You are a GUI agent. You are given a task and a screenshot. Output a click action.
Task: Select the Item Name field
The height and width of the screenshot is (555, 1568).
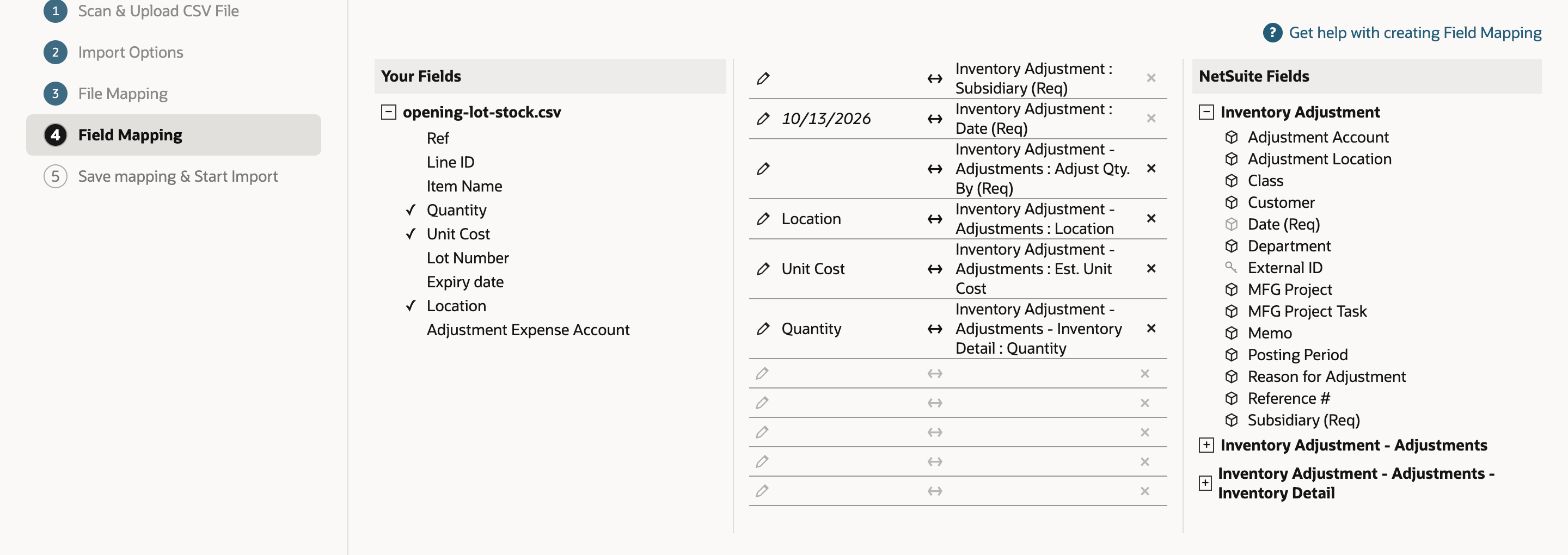(x=464, y=186)
